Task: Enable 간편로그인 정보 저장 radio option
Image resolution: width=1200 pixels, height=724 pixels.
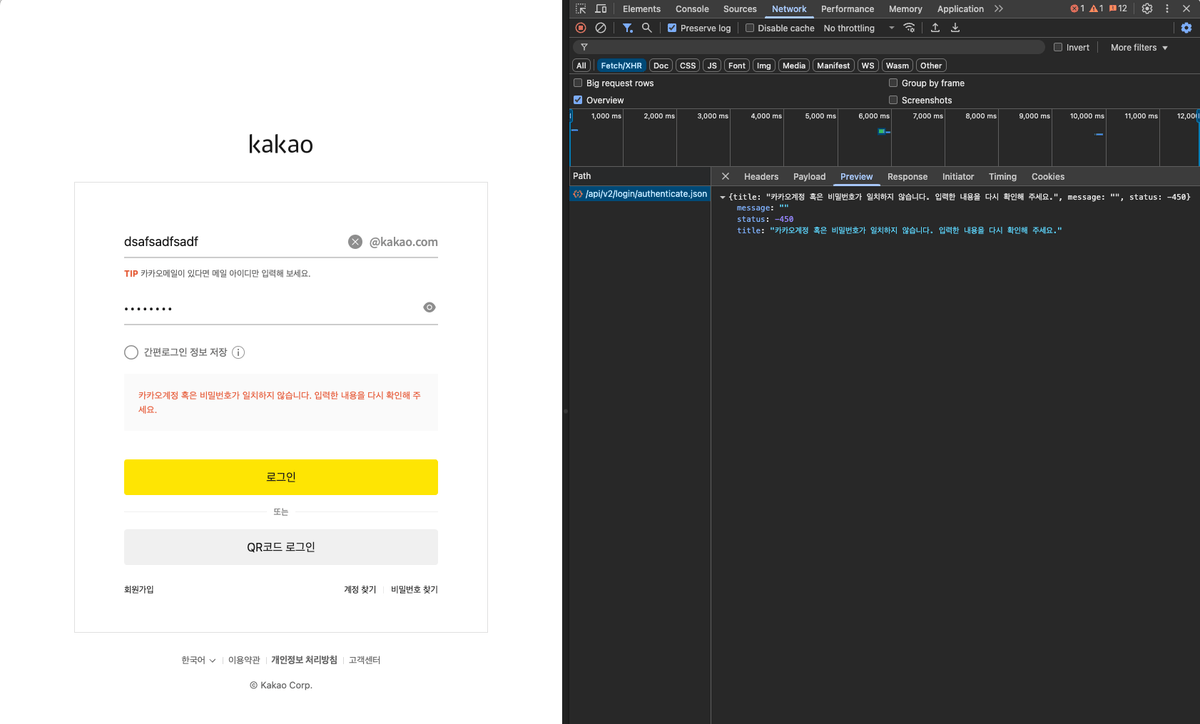Action: [x=131, y=352]
